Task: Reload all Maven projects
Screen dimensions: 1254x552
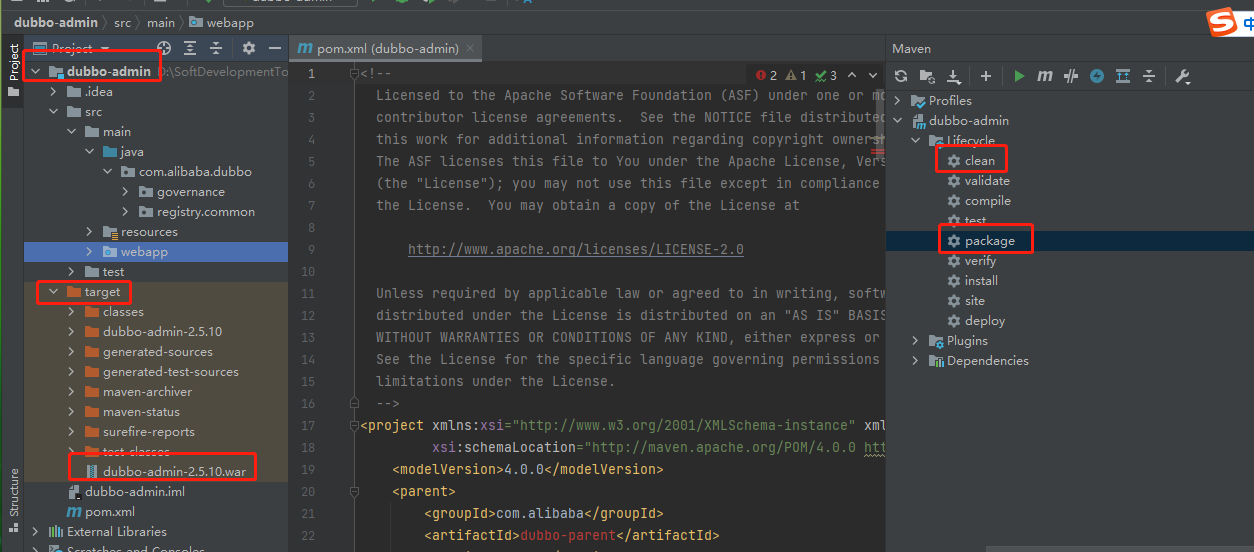Action: (901, 76)
